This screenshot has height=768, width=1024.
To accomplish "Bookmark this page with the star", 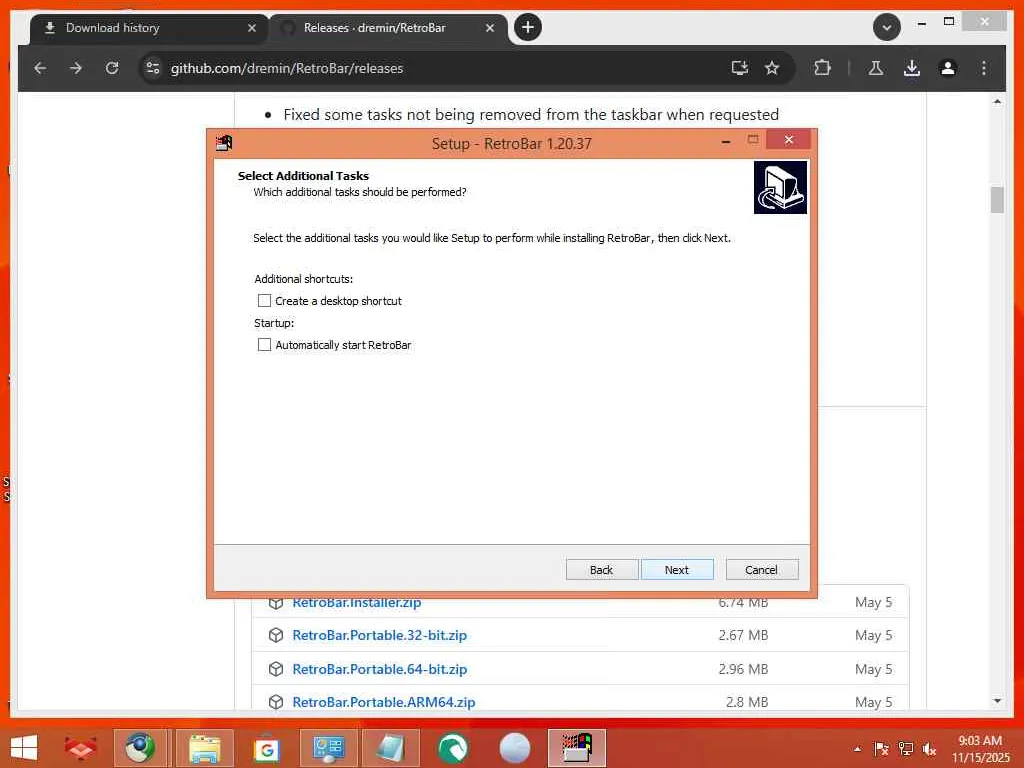I will coord(772,68).
